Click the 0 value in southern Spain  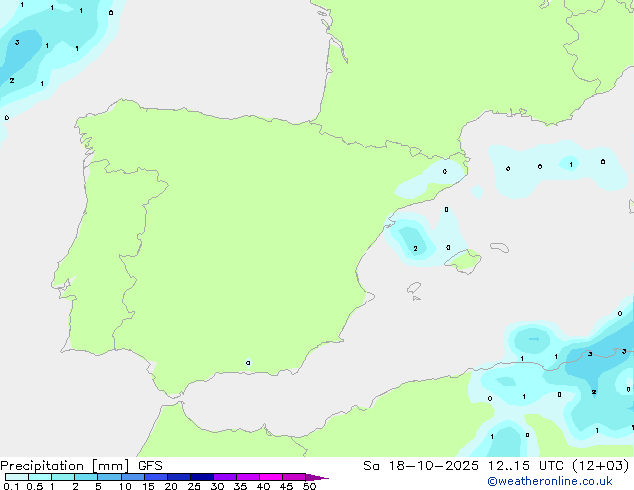tap(248, 363)
